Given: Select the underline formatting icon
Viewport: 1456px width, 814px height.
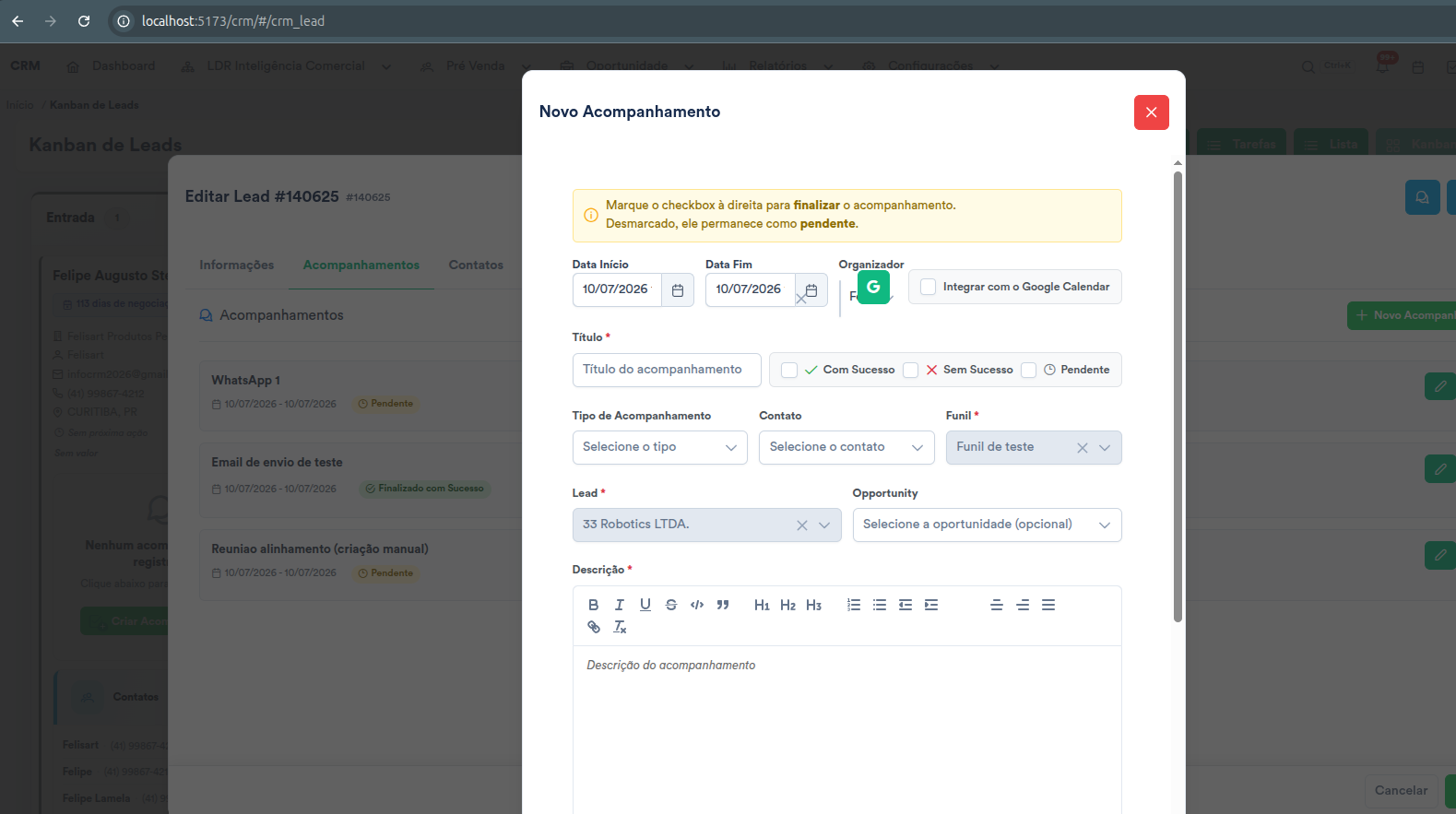Looking at the screenshot, I should click(x=645, y=605).
